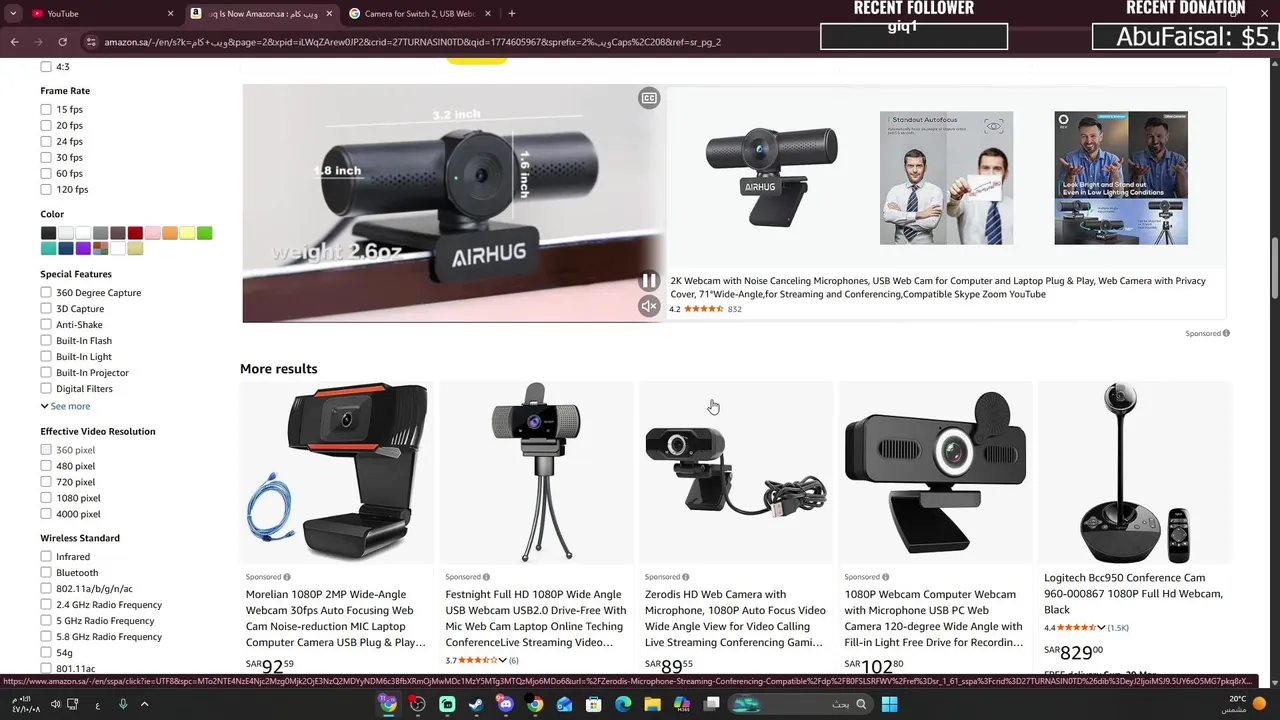Image resolution: width=1280 pixels, height=720 pixels.
Task: Select the black color swatch
Action: click(x=48, y=233)
